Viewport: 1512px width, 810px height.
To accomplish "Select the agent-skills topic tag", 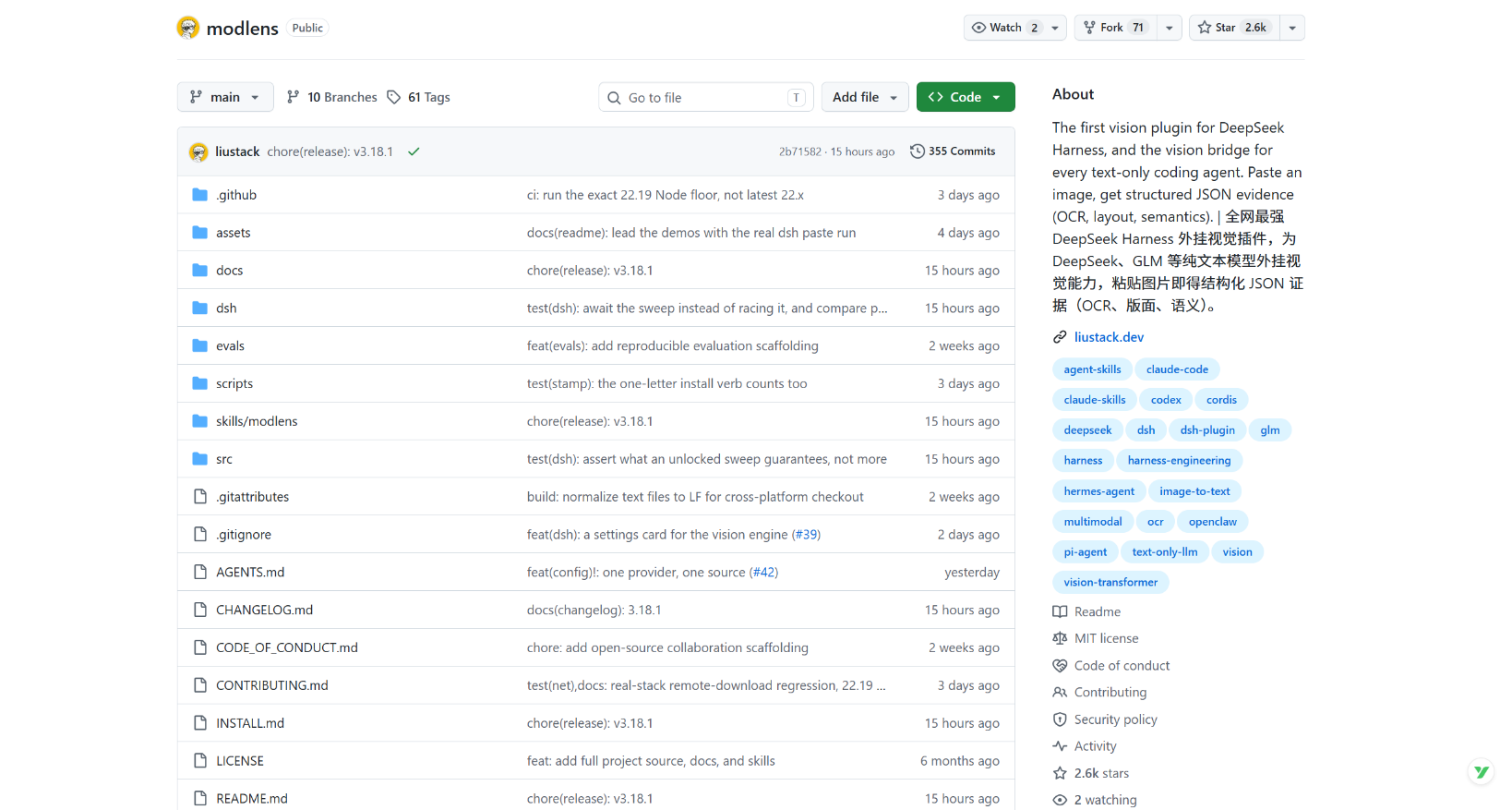I will 1092,369.
